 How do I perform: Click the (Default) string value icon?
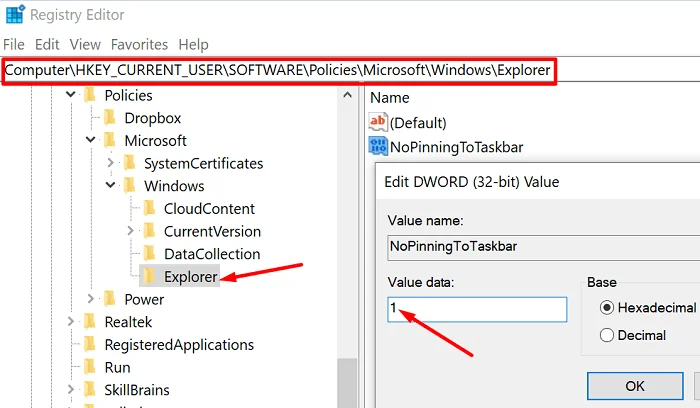pos(379,122)
